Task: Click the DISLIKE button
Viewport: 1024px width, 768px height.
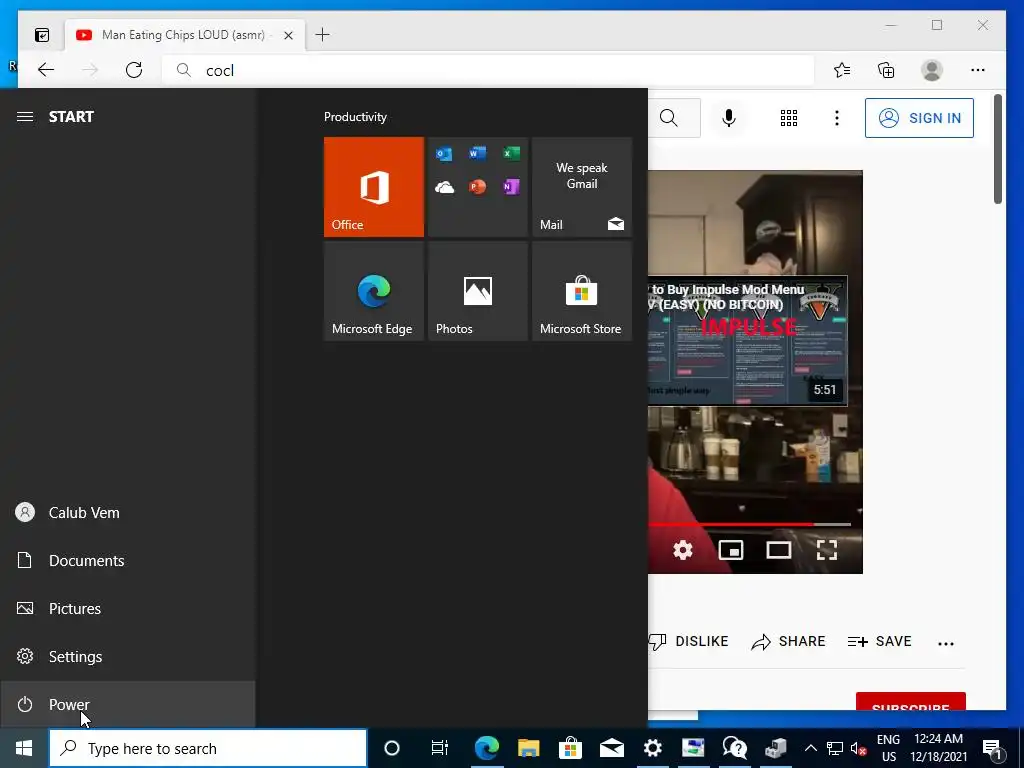Action: click(689, 641)
